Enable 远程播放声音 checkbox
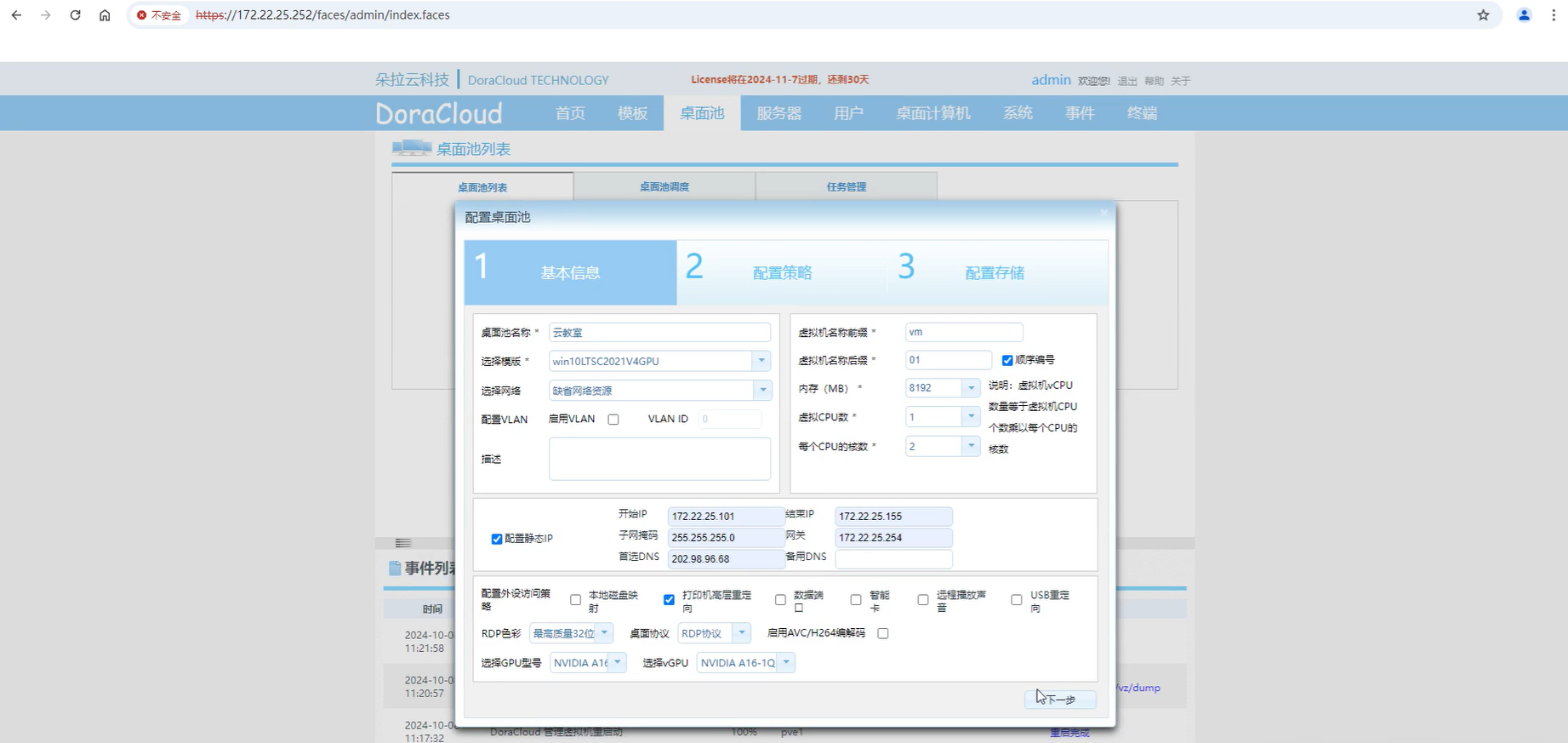 (923, 600)
